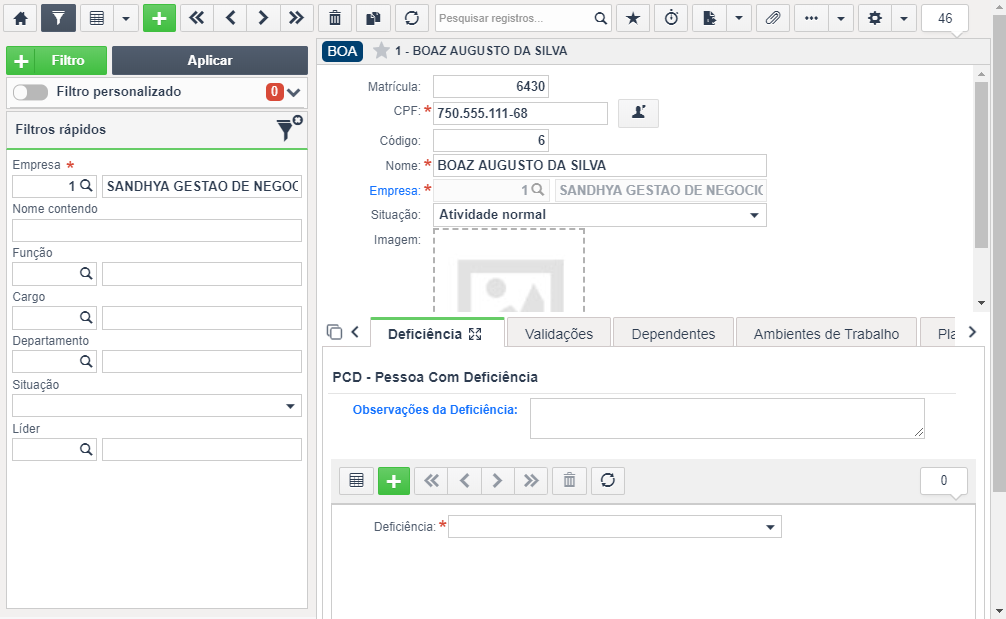Click the detach tabs icon left of Deficiência
1006x619 pixels.
point(334,332)
